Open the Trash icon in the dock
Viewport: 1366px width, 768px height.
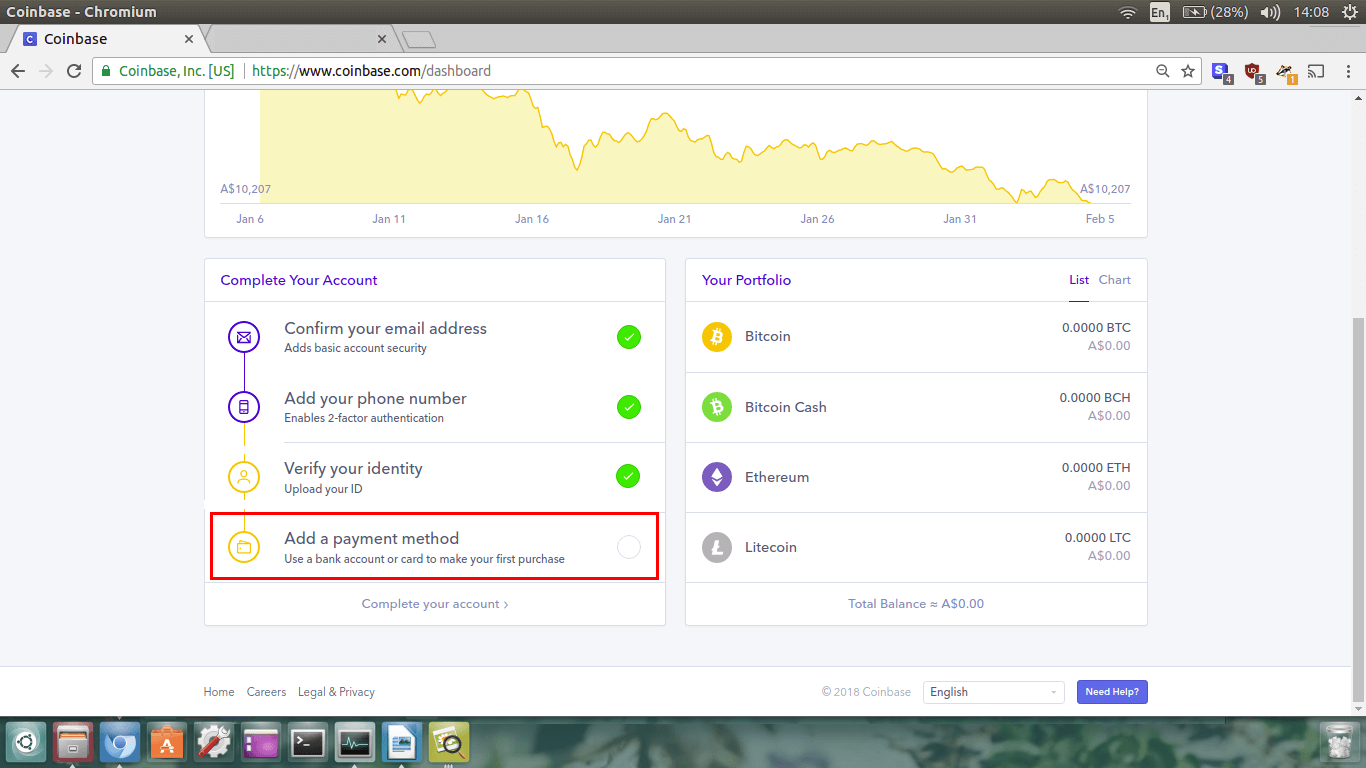click(x=1338, y=743)
